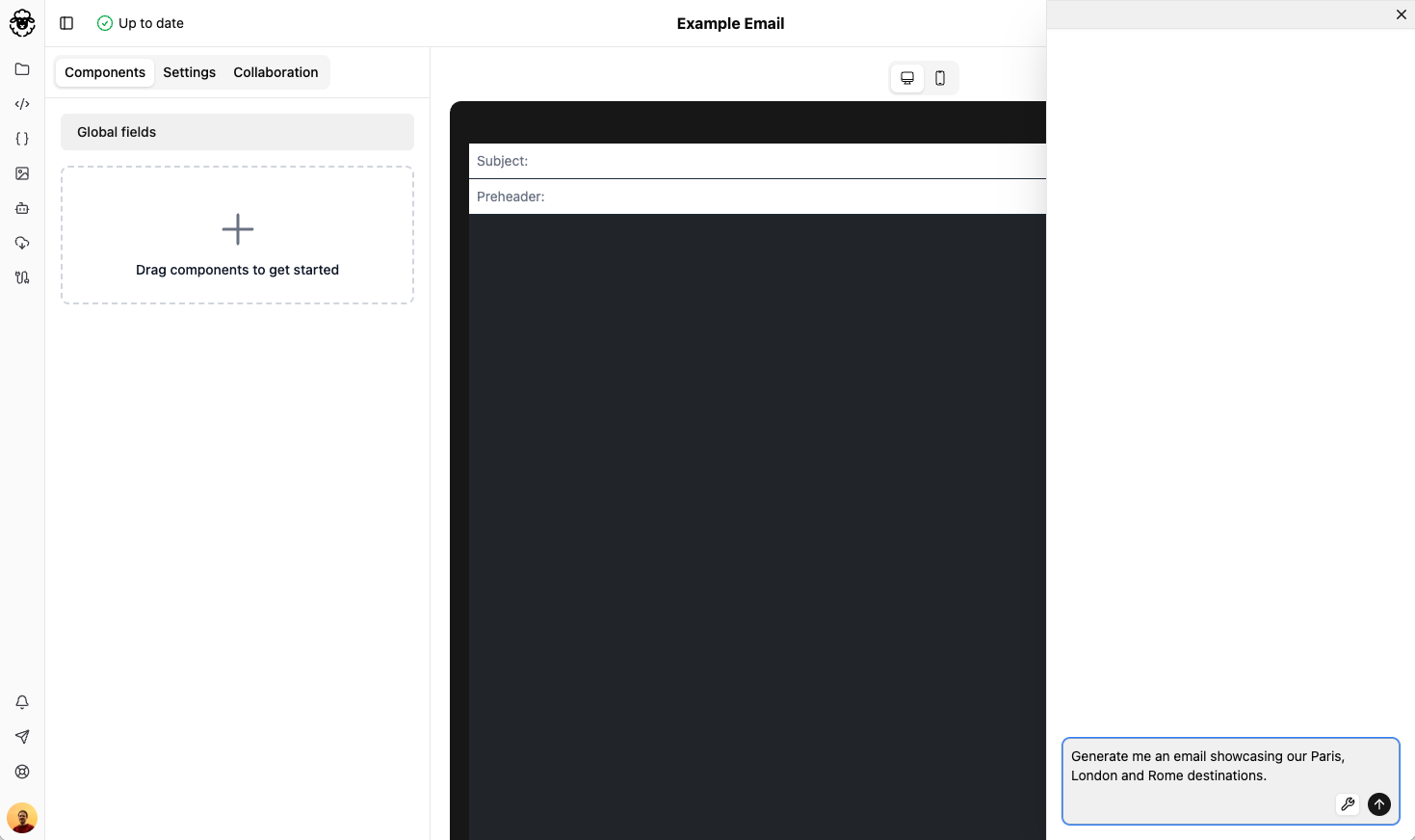This screenshot has height=840, width=1415.
Task: Click the wrench tools icon in chat box
Action: coord(1348,804)
